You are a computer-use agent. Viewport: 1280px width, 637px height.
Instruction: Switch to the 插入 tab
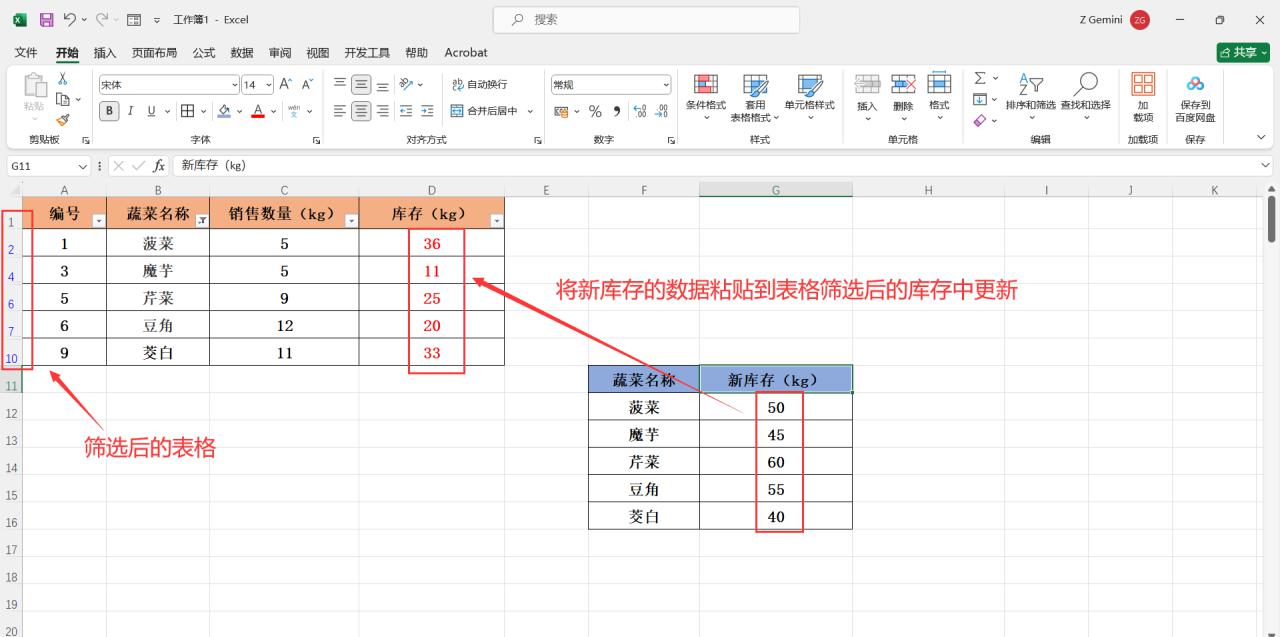(x=105, y=52)
